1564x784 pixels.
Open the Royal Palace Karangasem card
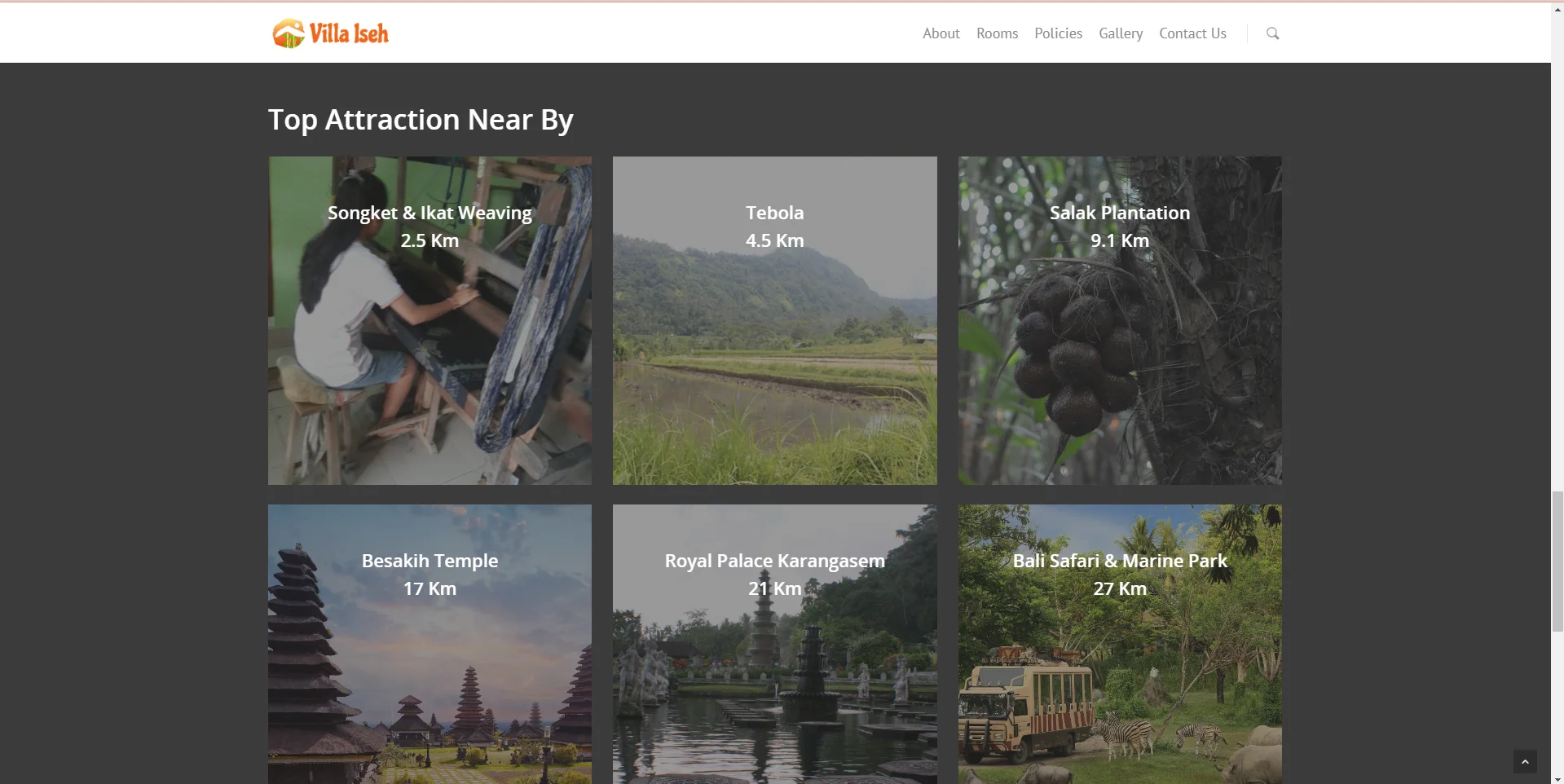click(x=774, y=644)
